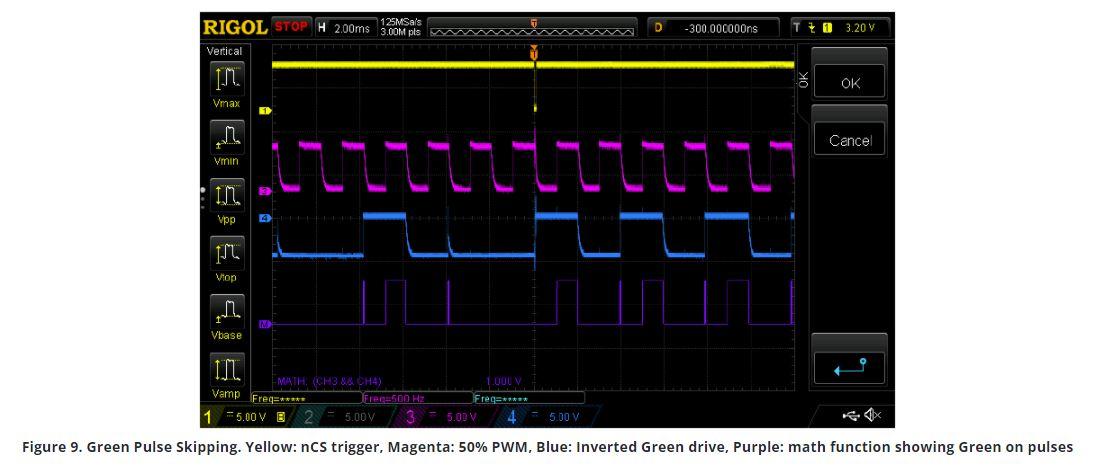
Task: Select the Vmin measurement icon
Action: [x=228, y=137]
